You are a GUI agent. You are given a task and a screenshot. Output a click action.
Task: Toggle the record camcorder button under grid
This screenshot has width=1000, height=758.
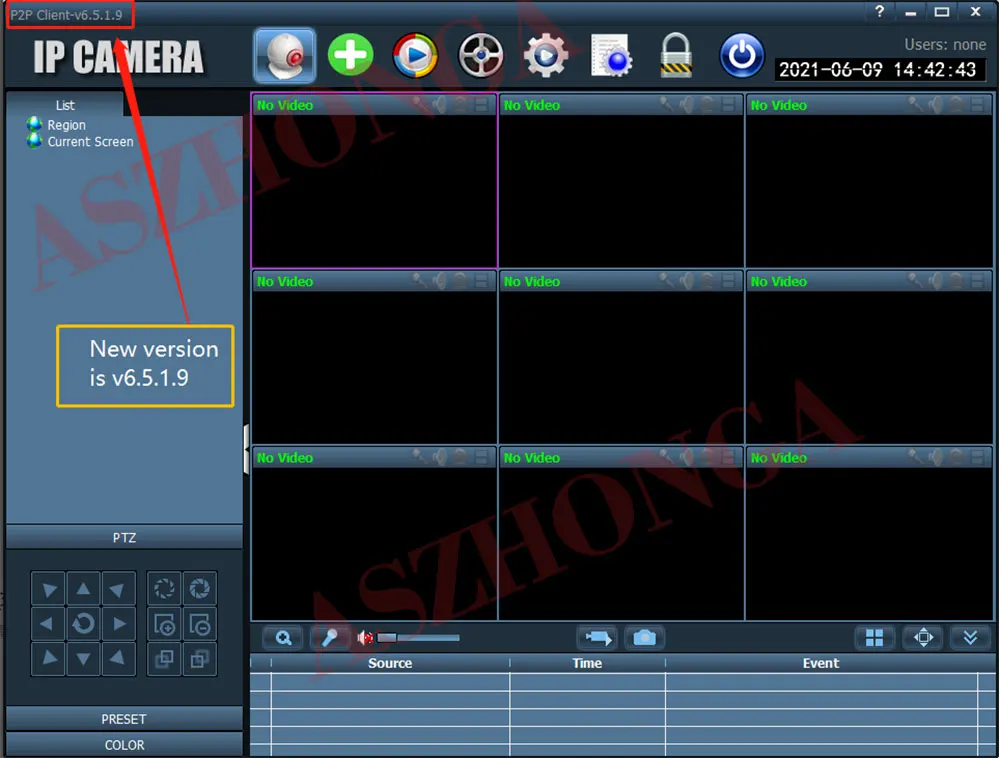pyautogui.click(x=598, y=638)
